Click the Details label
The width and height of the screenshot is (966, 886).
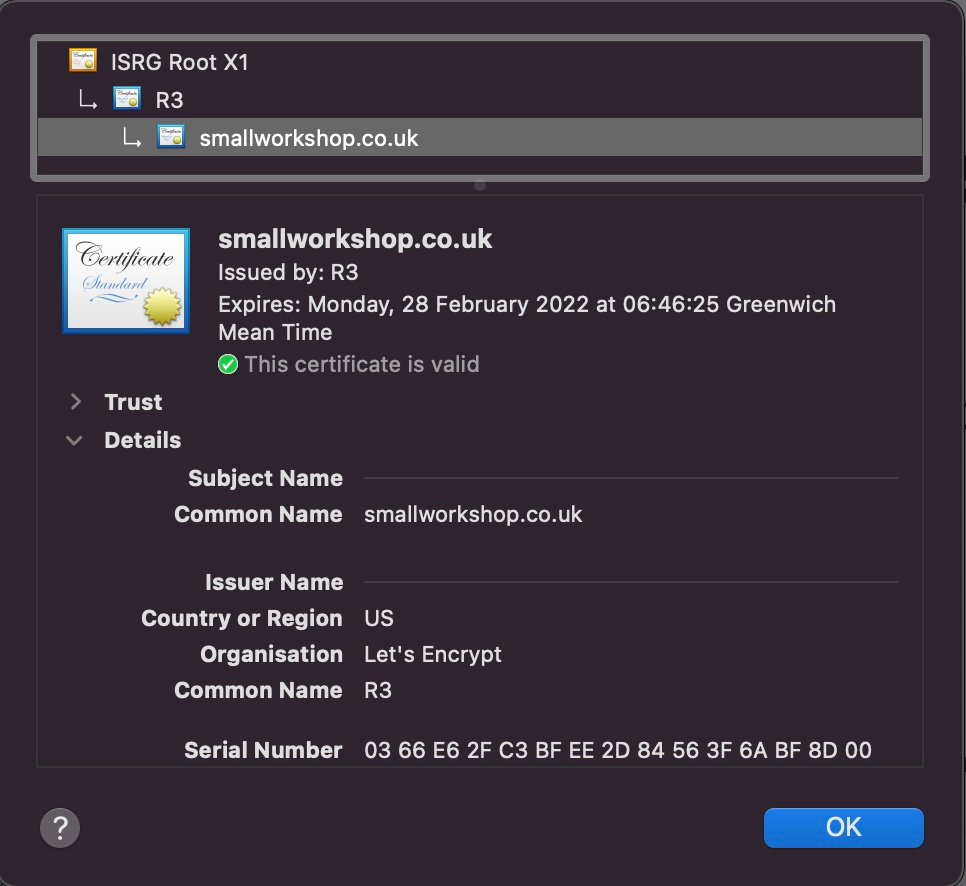click(x=142, y=440)
